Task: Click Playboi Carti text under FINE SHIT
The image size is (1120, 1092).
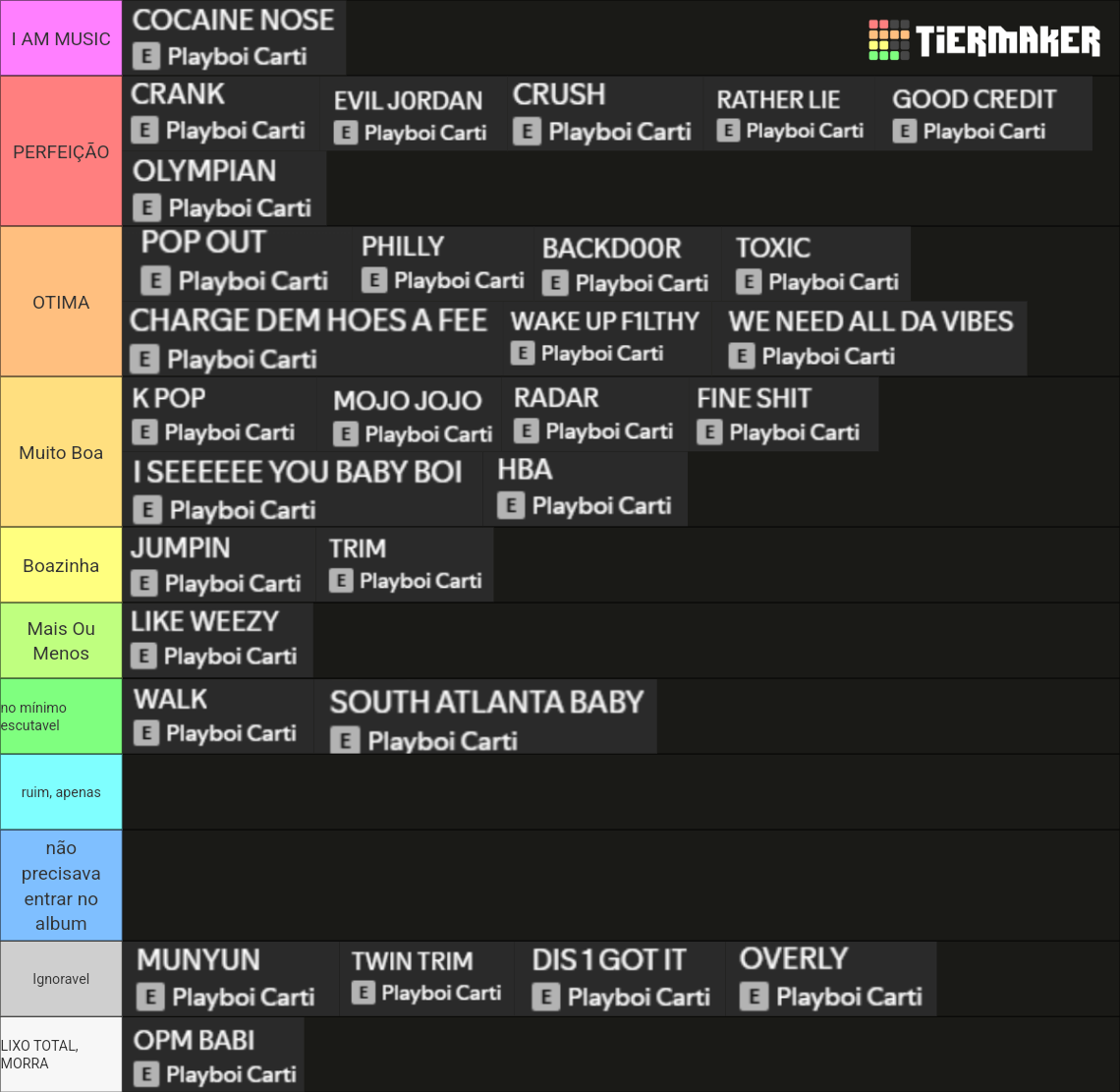Action: (794, 432)
